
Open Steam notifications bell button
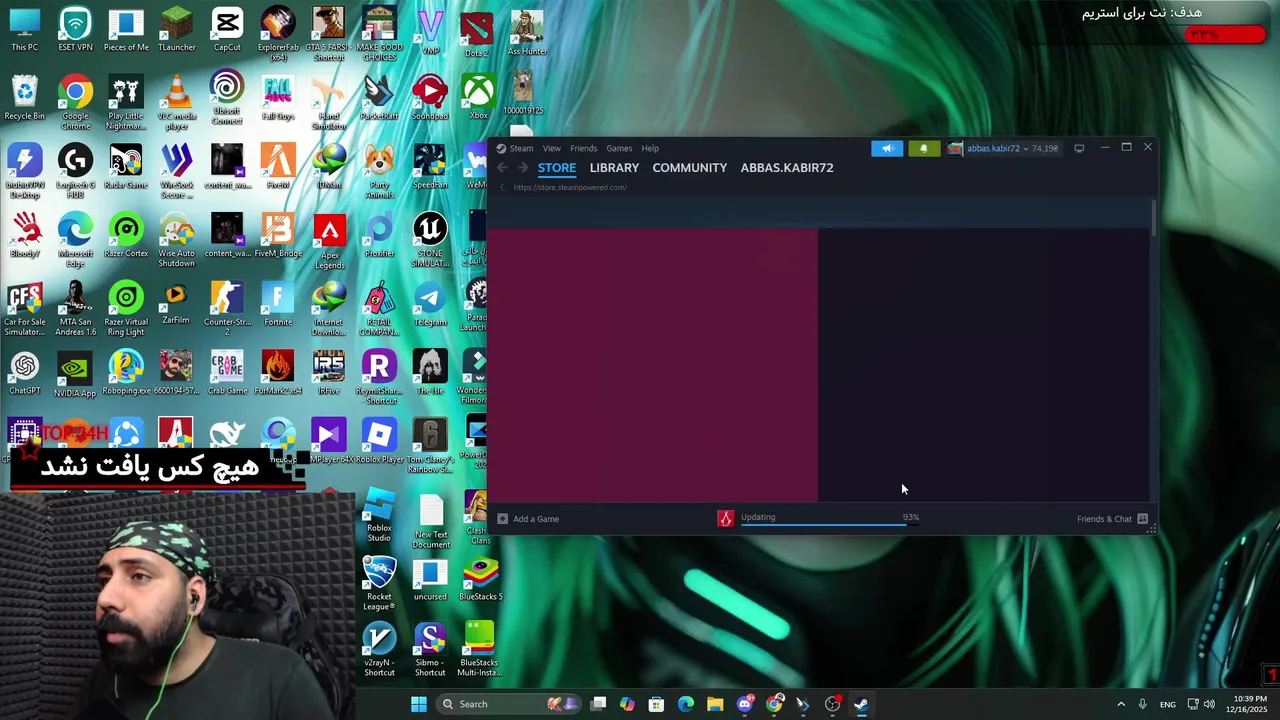[923, 148]
